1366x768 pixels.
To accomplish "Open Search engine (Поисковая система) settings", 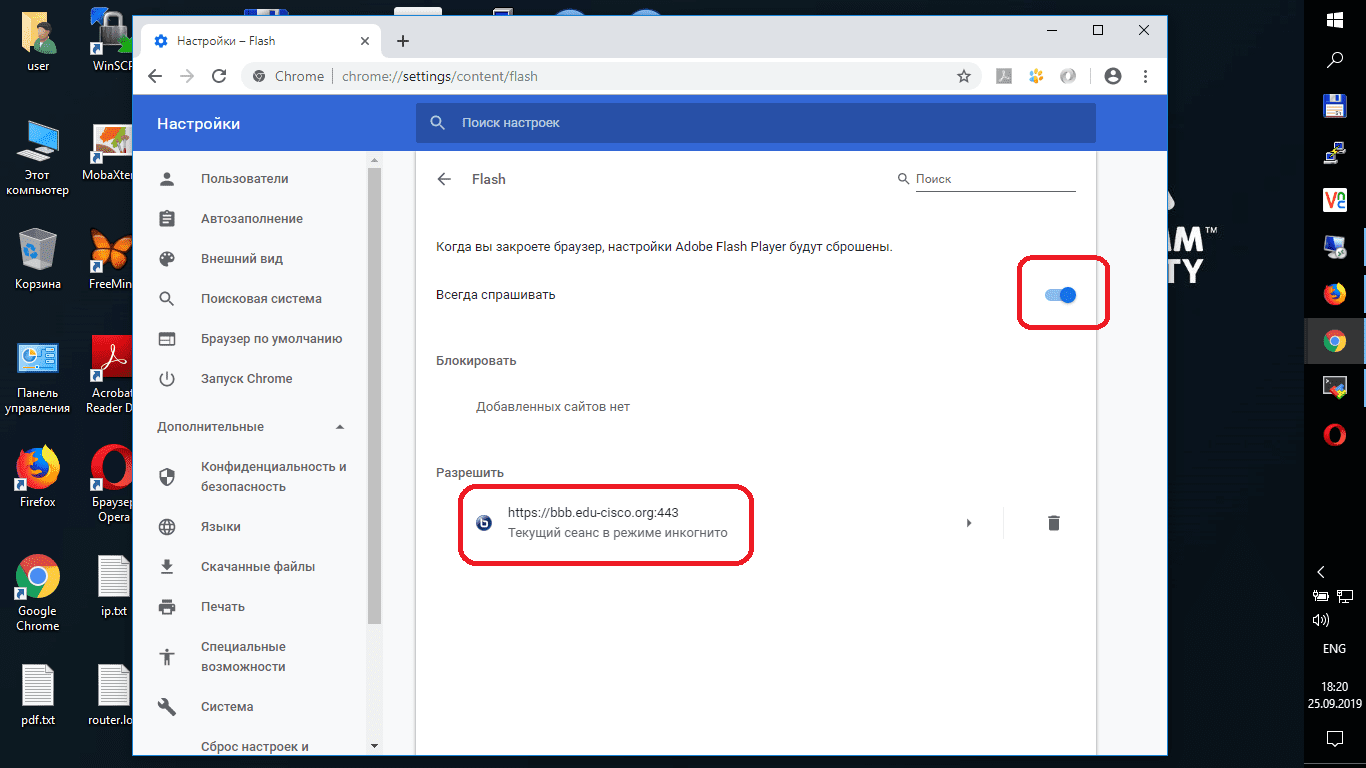I will 261,299.
